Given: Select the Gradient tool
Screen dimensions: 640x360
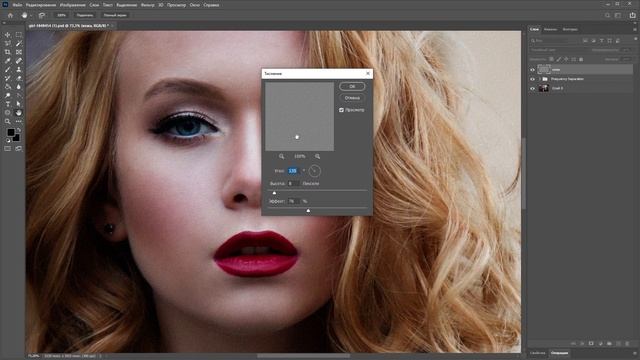Looking at the screenshot, I should (x=8, y=87).
